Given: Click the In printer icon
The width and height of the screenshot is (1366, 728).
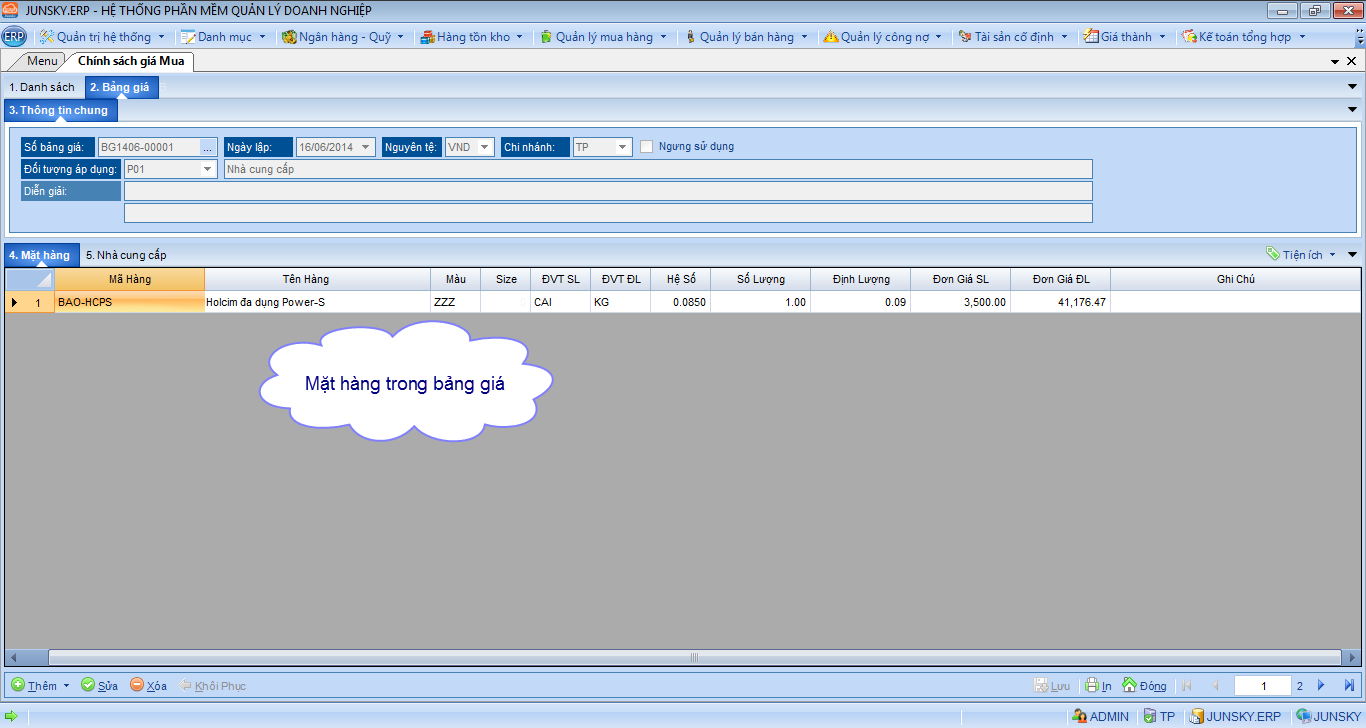Looking at the screenshot, I should (1093, 685).
